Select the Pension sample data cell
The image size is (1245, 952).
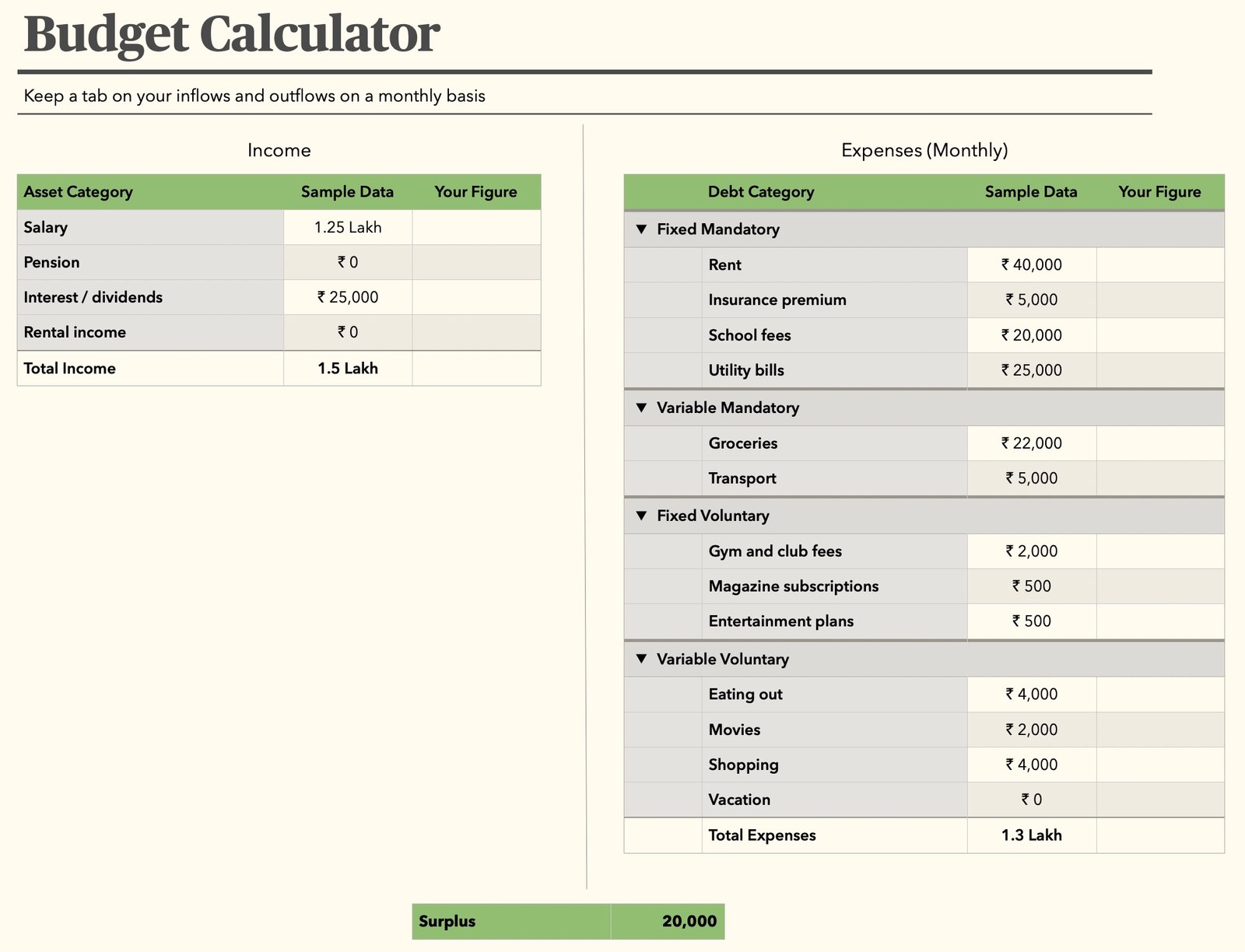pyautogui.click(x=347, y=262)
